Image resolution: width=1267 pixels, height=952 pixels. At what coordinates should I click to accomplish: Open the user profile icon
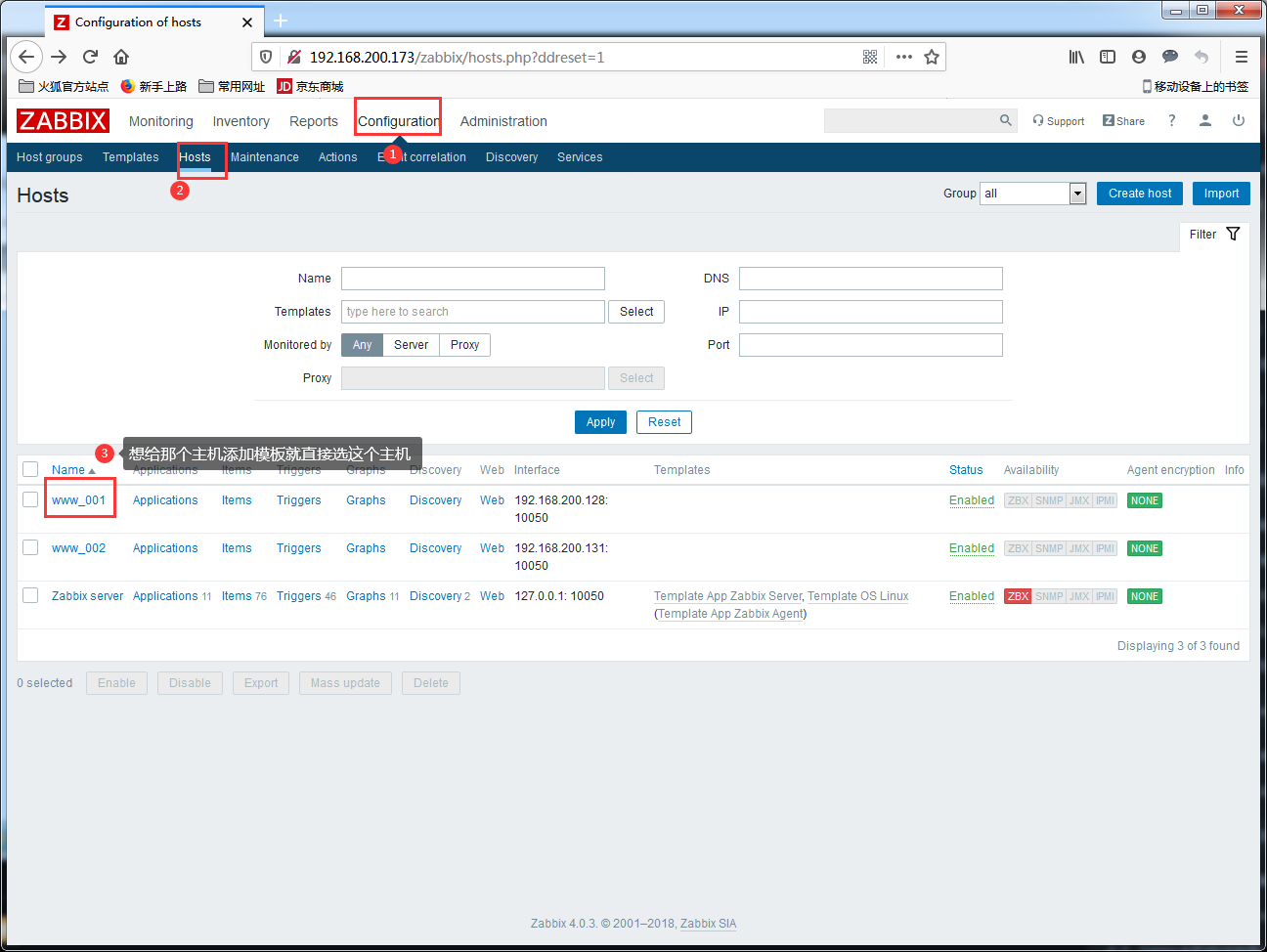click(1205, 120)
